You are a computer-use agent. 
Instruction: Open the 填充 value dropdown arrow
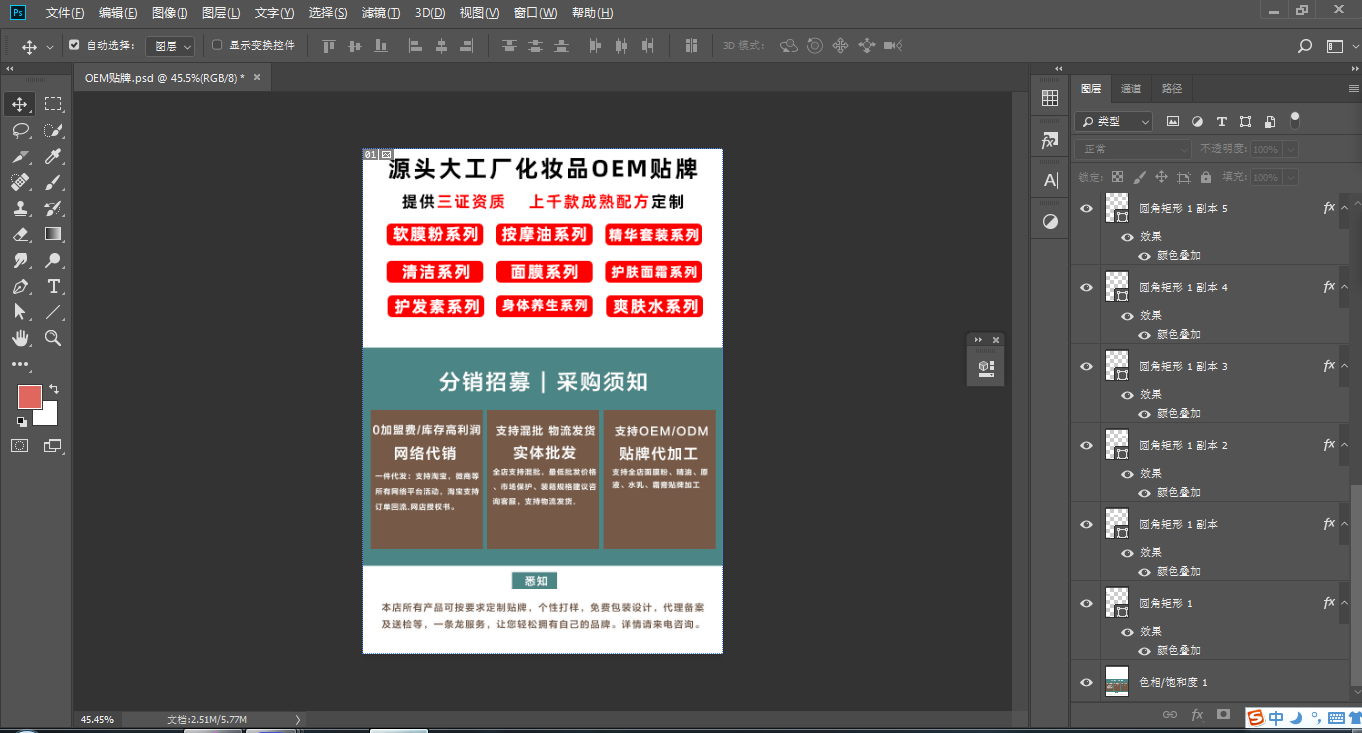click(1291, 177)
